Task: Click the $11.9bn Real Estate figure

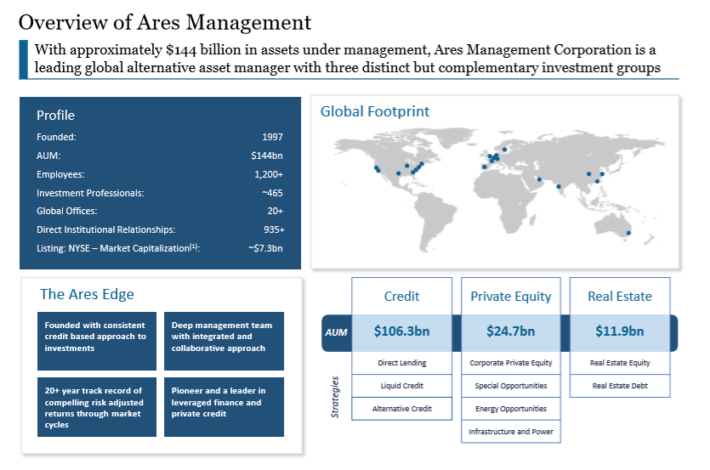Action: click(x=620, y=331)
